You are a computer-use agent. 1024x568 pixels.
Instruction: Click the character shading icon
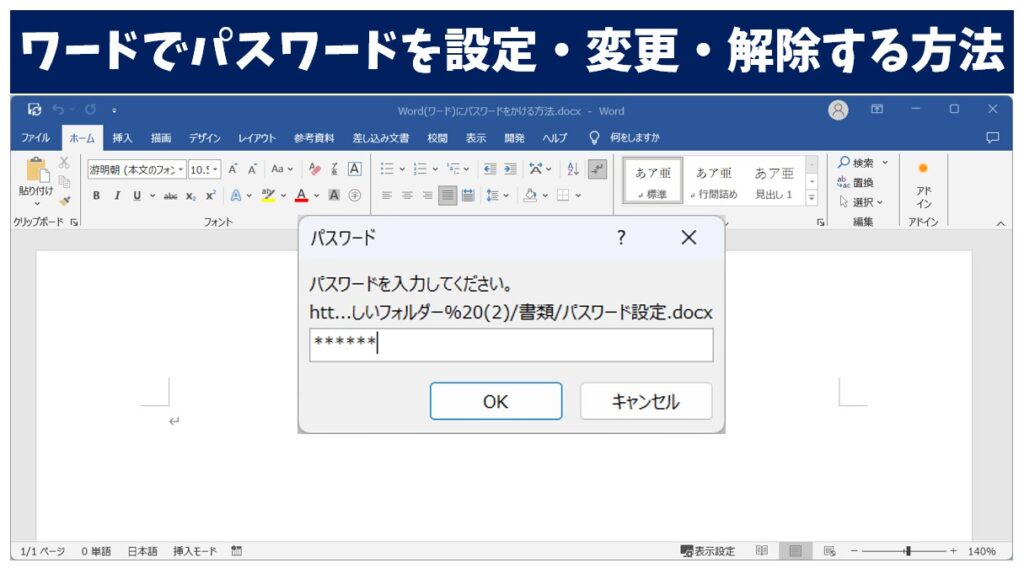point(334,195)
